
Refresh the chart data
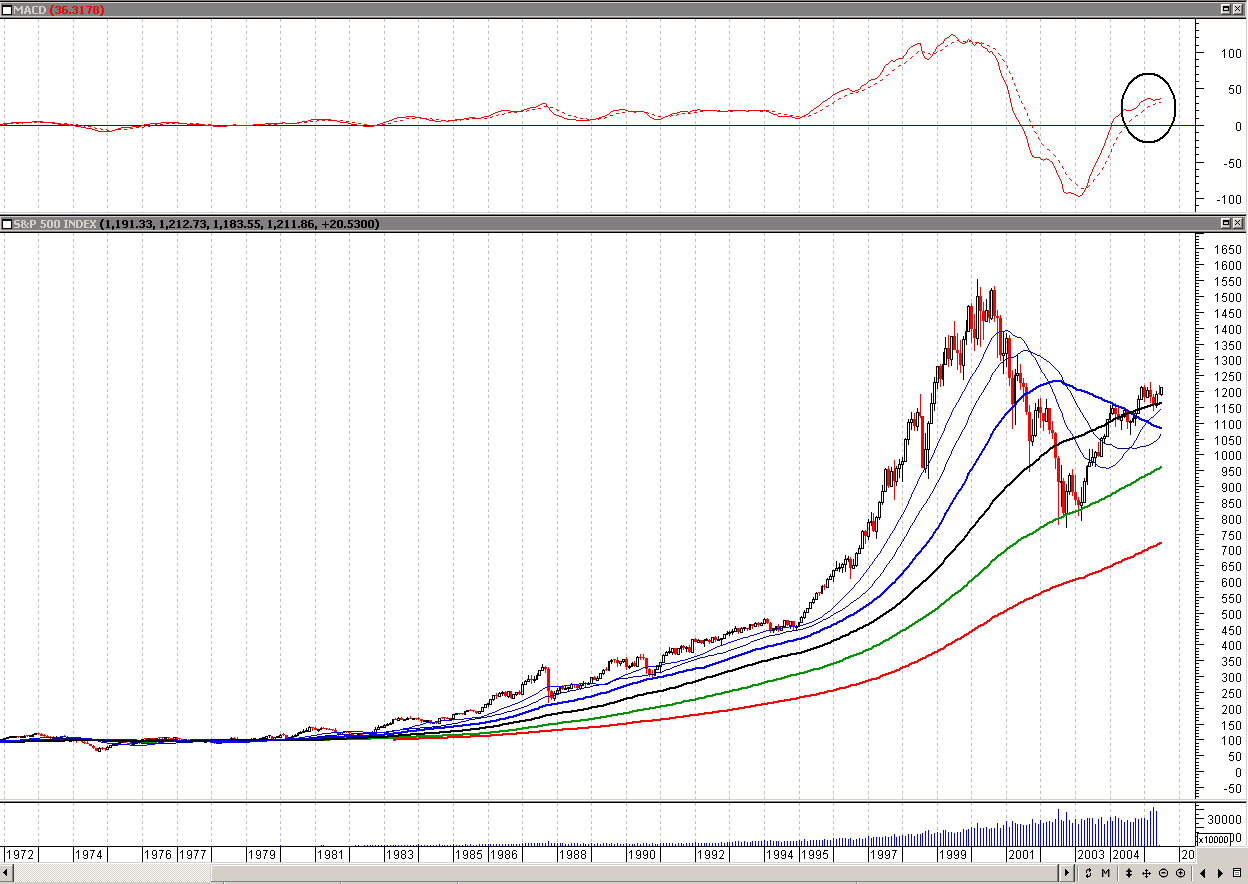(1089, 873)
